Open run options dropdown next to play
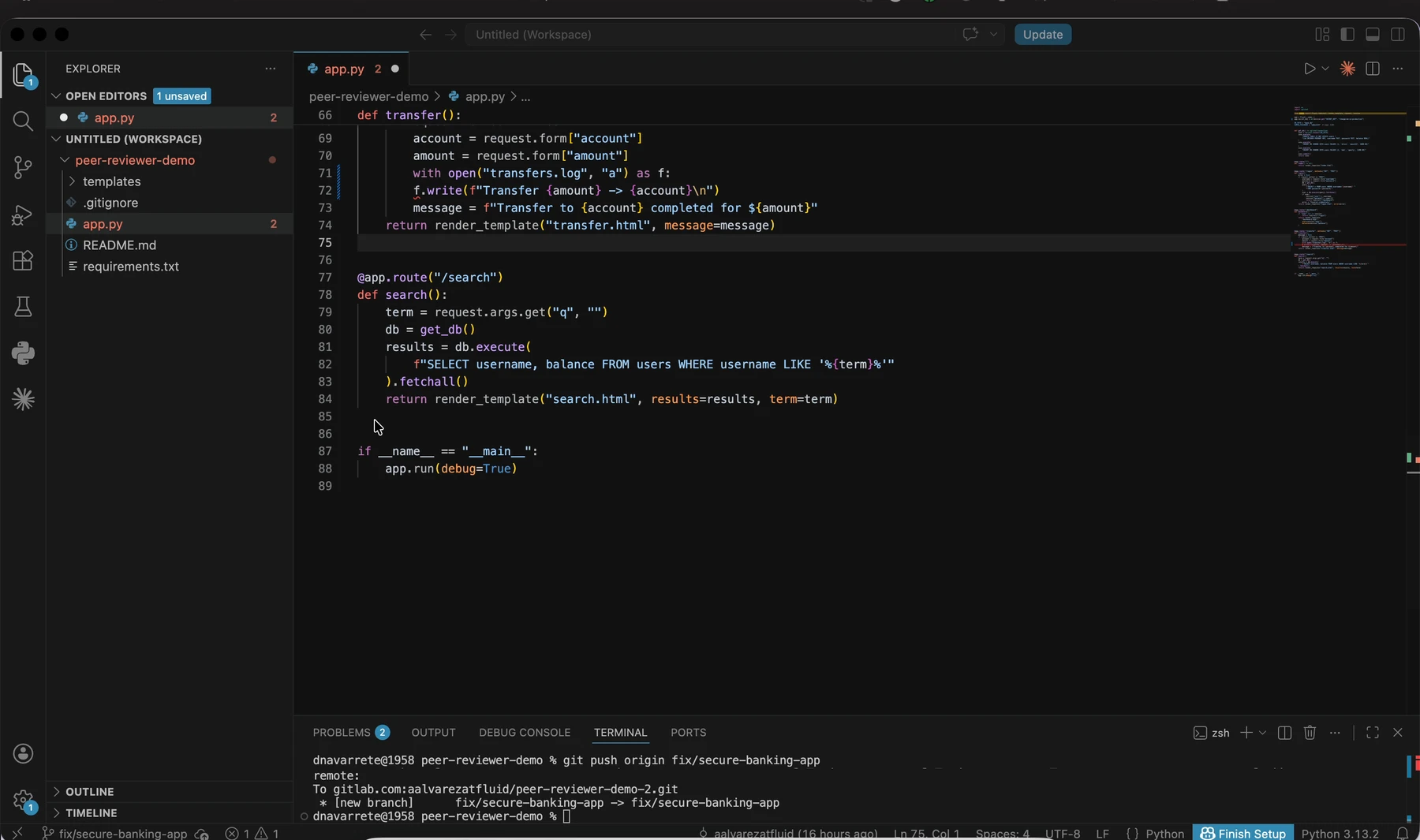The width and height of the screenshot is (1420, 840). coord(1325,69)
